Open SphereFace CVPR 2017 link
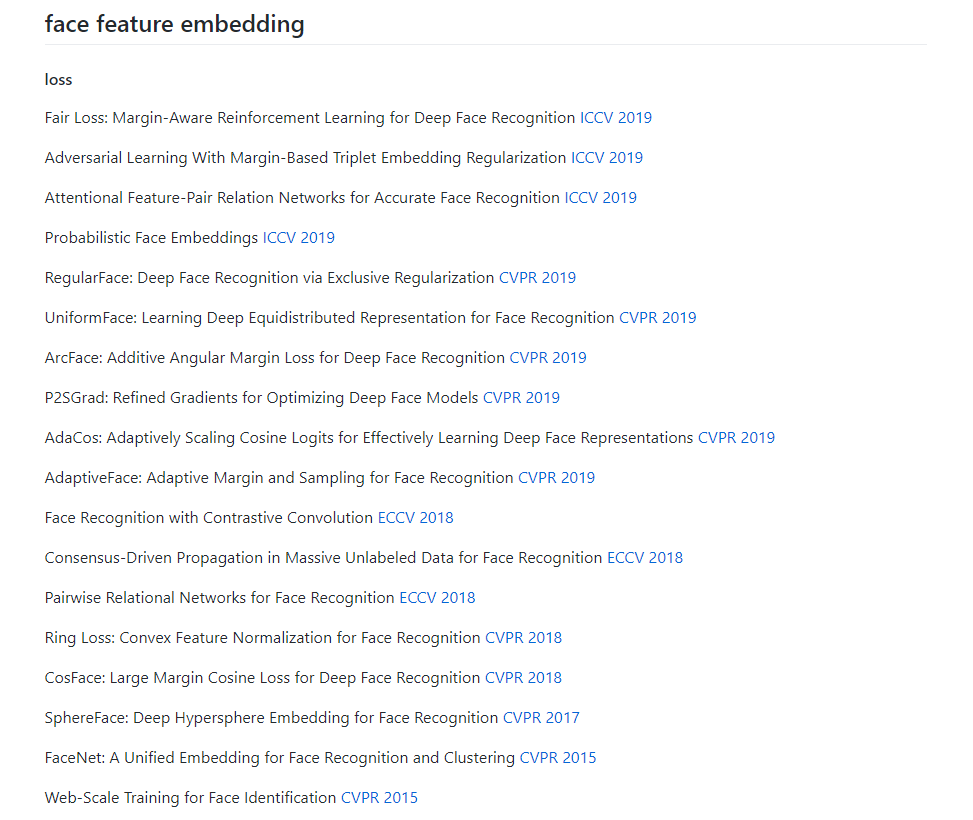Viewport: 973px width, 820px height. 541,718
